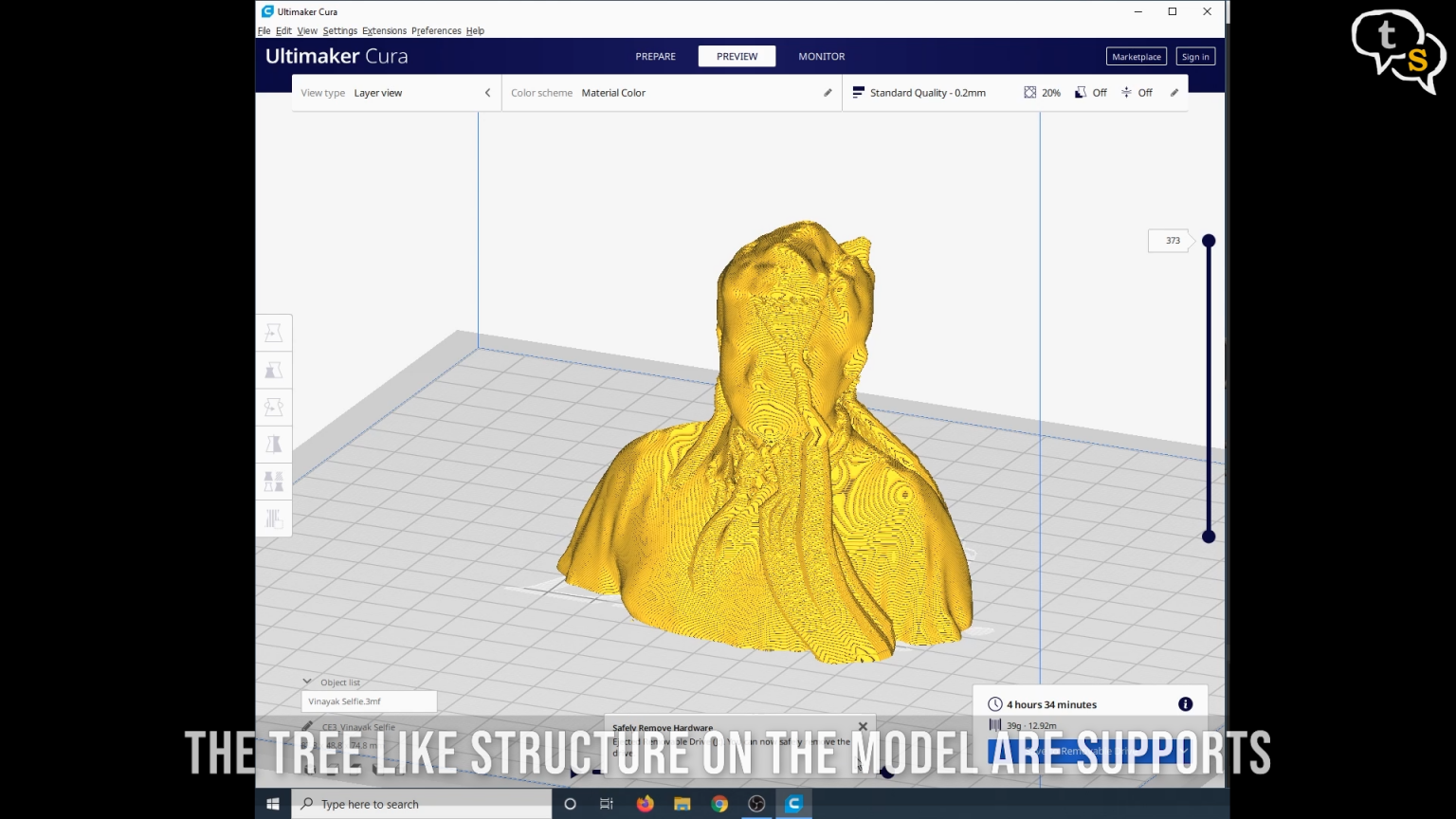Expand the Object list

tap(306, 682)
